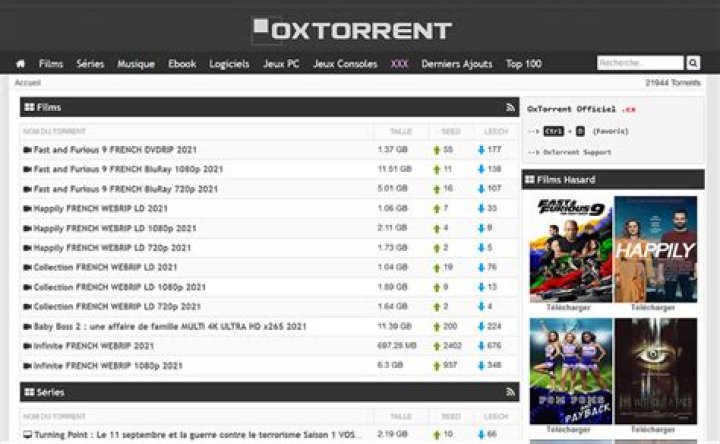The width and height of the screenshot is (720, 444).
Task: Open Fast and Furious 9 BluRay 720p torrent
Action: (x=125, y=189)
